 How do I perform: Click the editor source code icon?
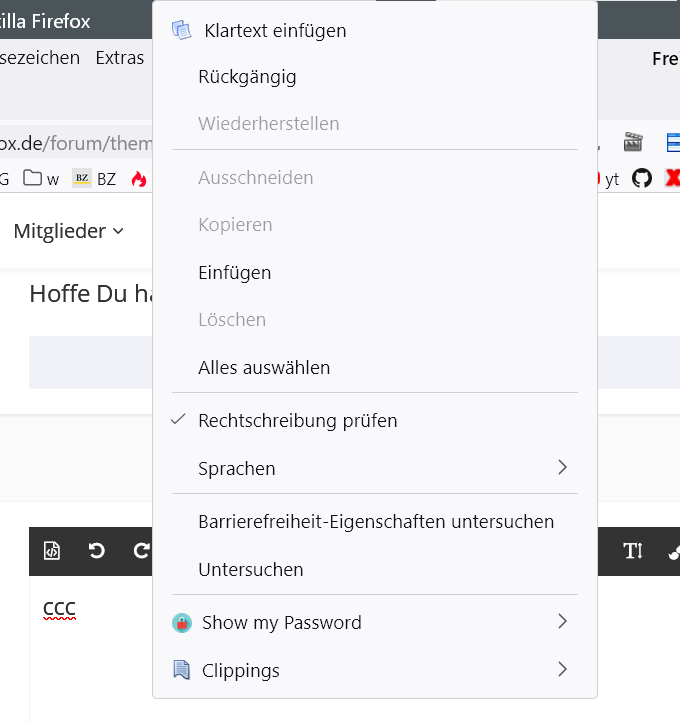(52, 550)
